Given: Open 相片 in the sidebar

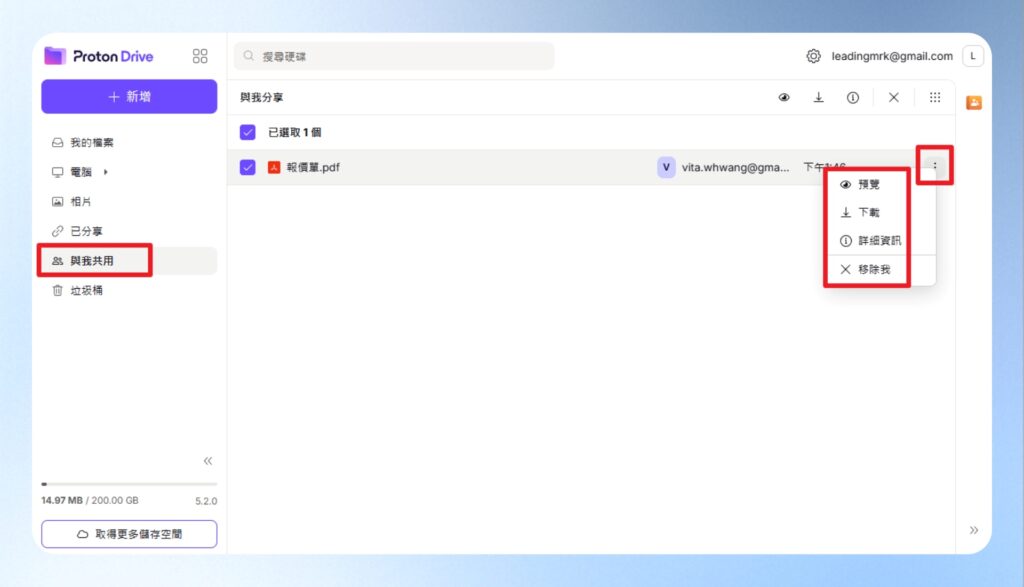Looking at the screenshot, I should pos(129,202).
